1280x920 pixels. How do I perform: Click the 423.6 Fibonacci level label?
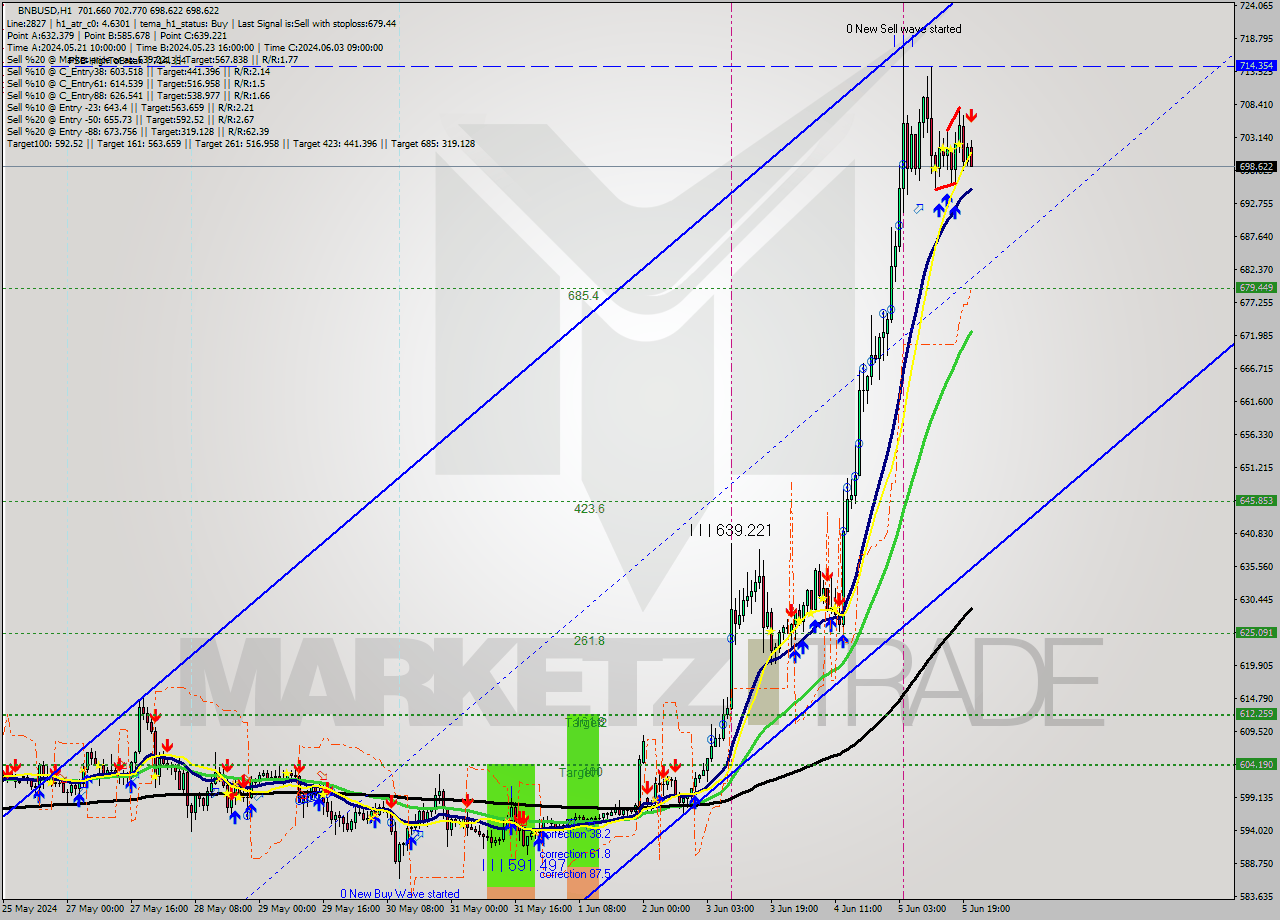589,508
